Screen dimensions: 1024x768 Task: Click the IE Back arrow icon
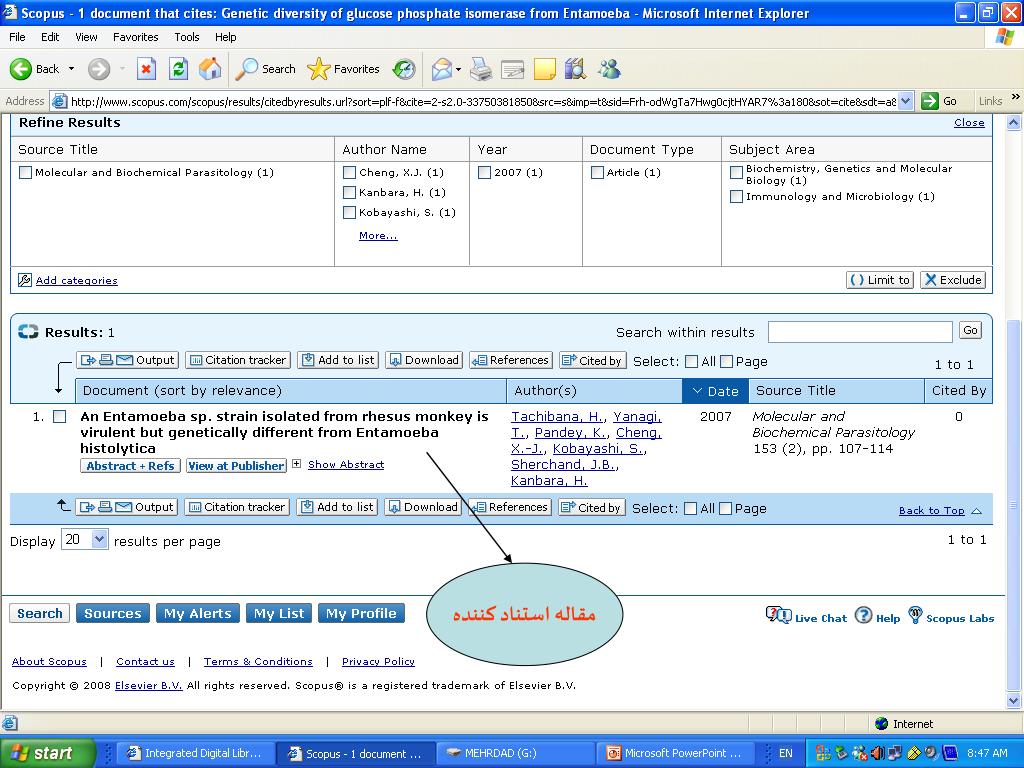20,69
